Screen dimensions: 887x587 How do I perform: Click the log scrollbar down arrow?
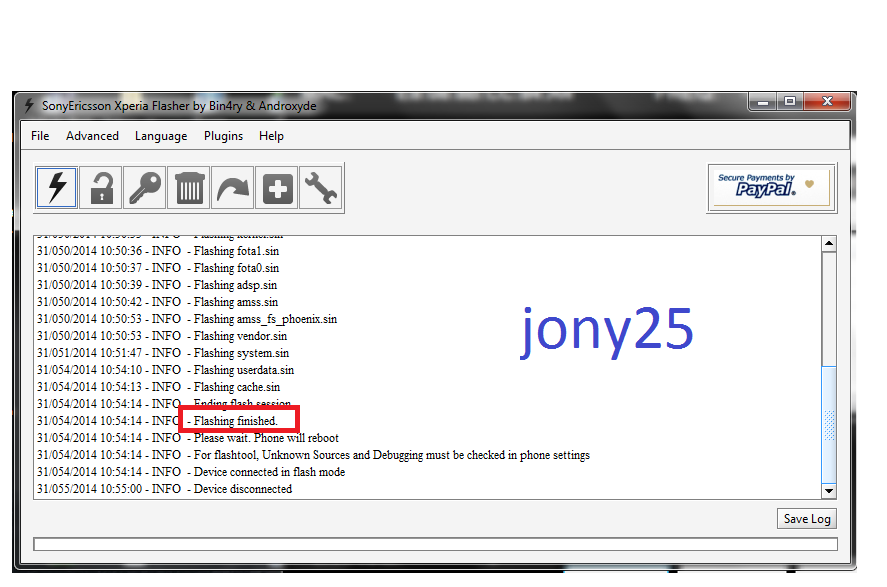point(828,490)
